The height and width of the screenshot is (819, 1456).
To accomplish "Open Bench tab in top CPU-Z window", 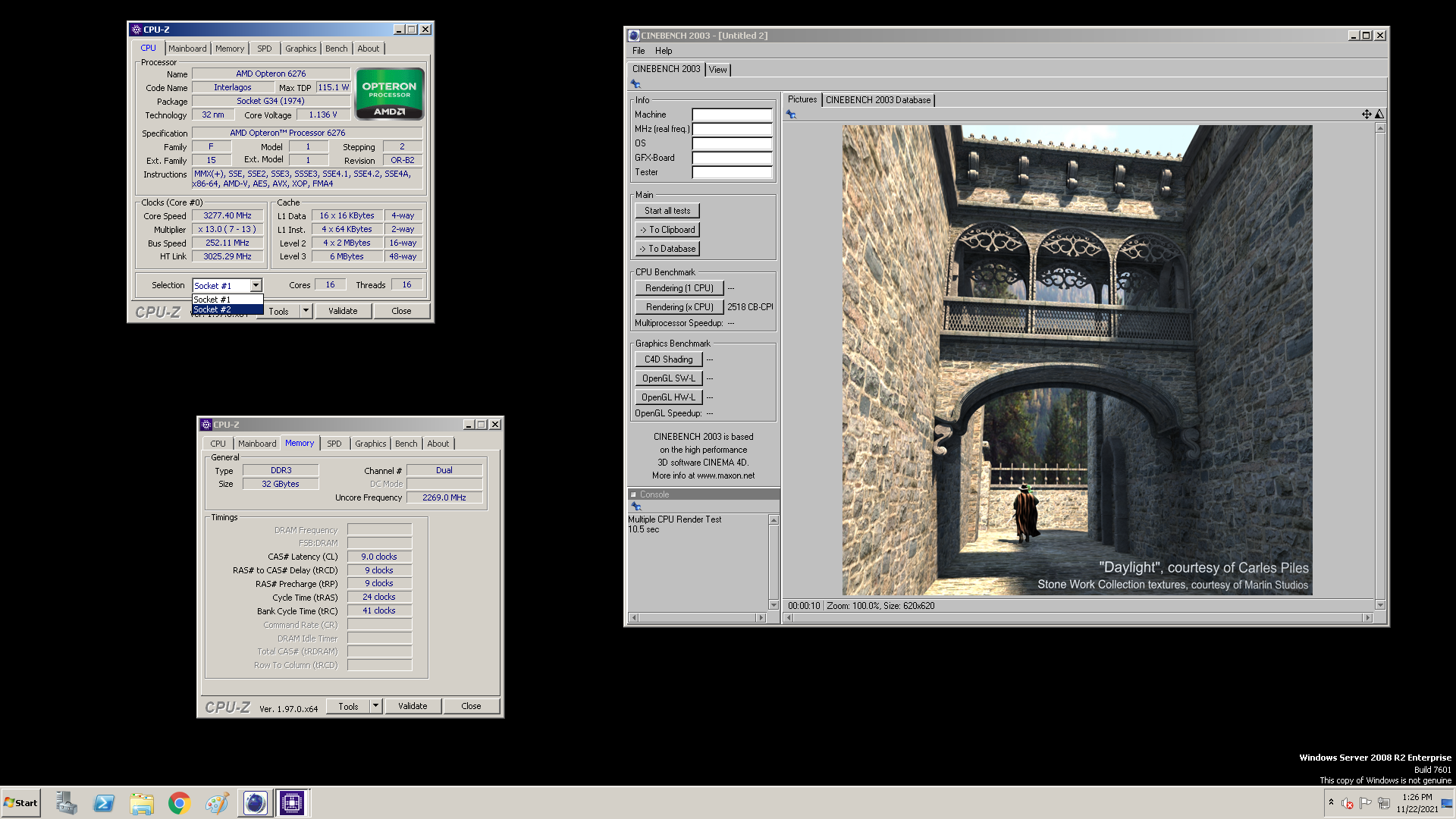I will click(x=337, y=49).
